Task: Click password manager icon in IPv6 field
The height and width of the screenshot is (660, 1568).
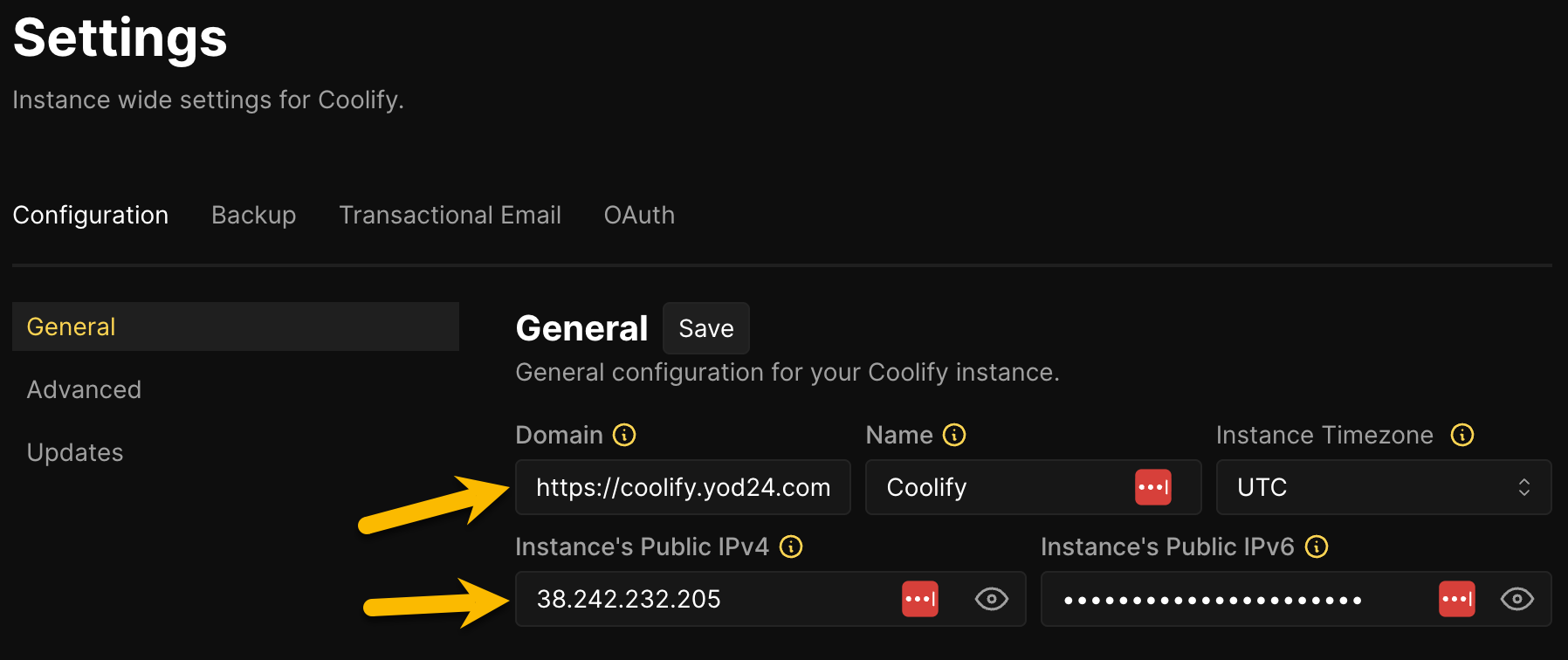Action: (x=1456, y=599)
